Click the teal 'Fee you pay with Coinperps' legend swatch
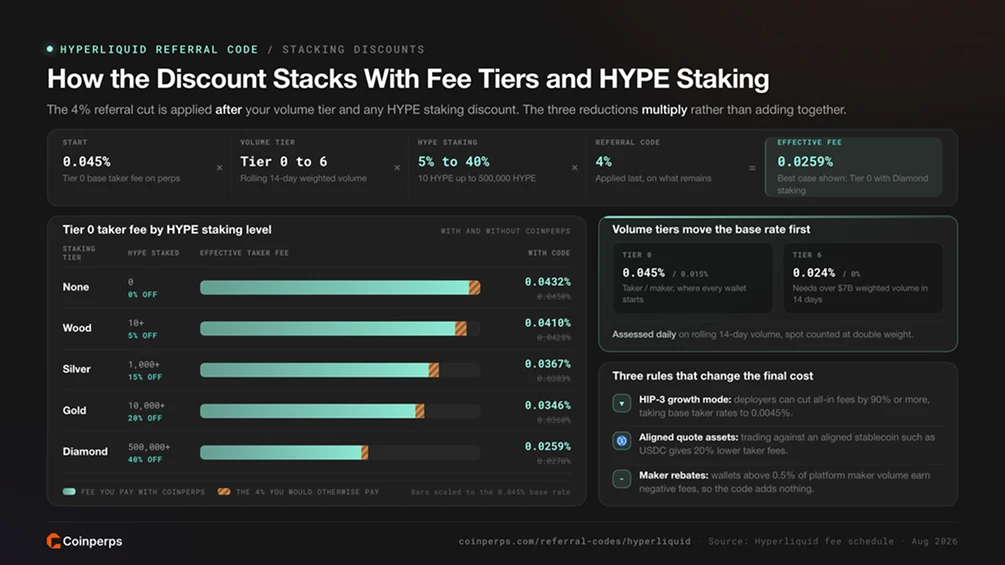Viewport: 1005px width, 565px height. coord(69,492)
